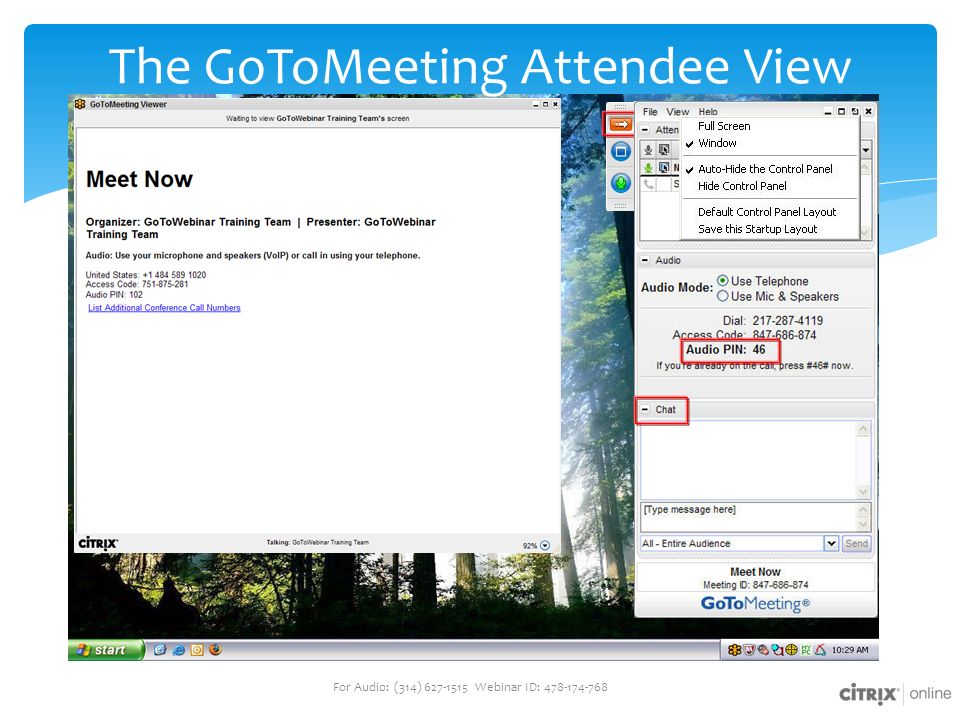Click inside the chat log area
Viewport: 960px width, 720px height.
(x=748, y=460)
